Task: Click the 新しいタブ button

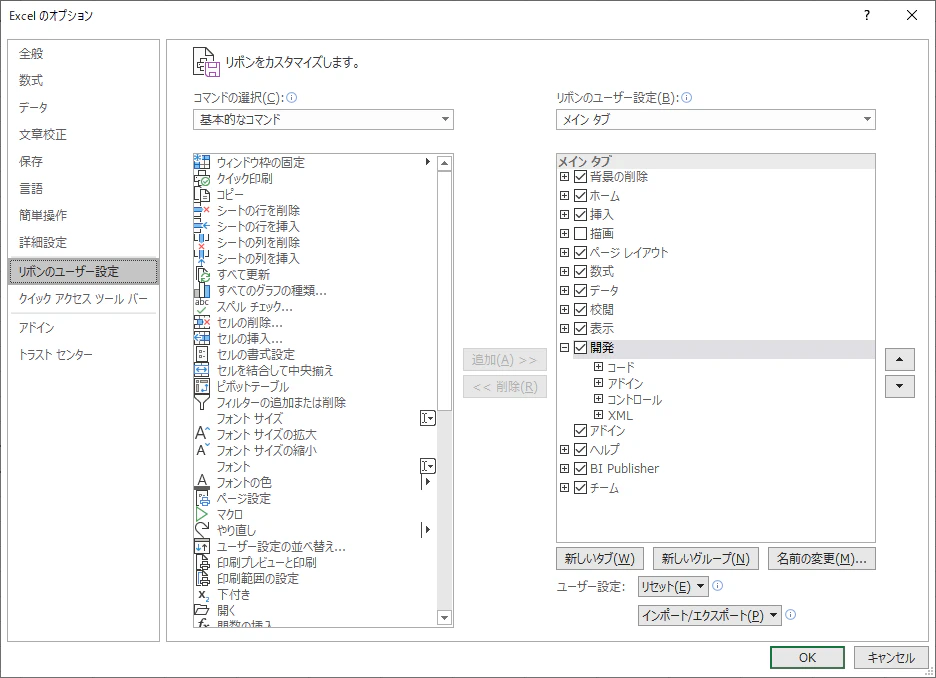Action: click(x=599, y=559)
